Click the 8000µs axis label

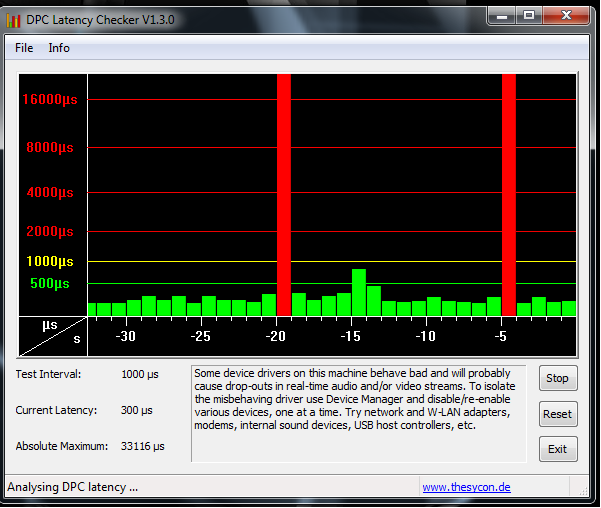click(50, 147)
